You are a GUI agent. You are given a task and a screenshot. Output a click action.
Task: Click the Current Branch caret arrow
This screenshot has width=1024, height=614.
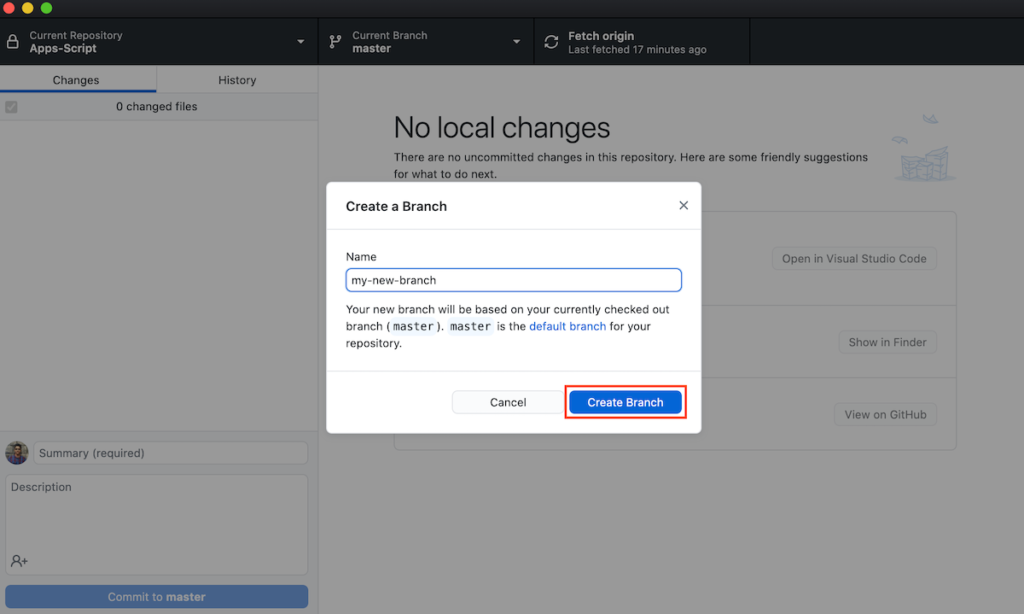pyautogui.click(x=517, y=42)
